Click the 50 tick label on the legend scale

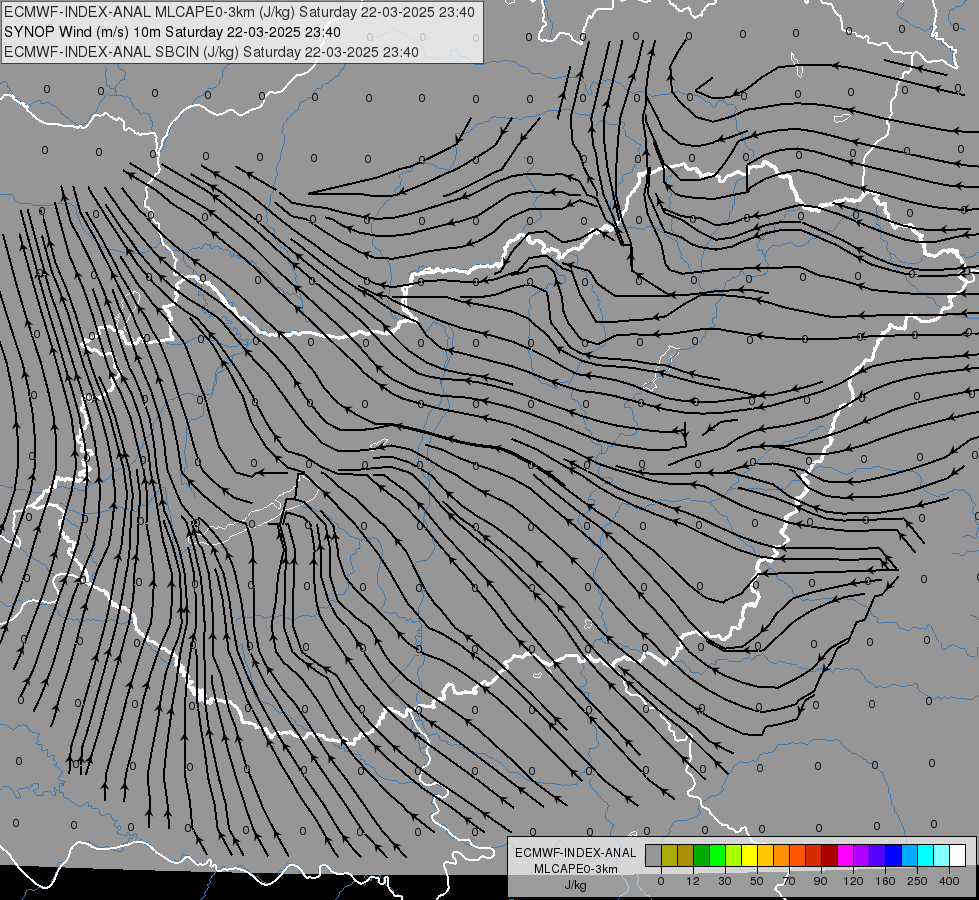tap(757, 881)
